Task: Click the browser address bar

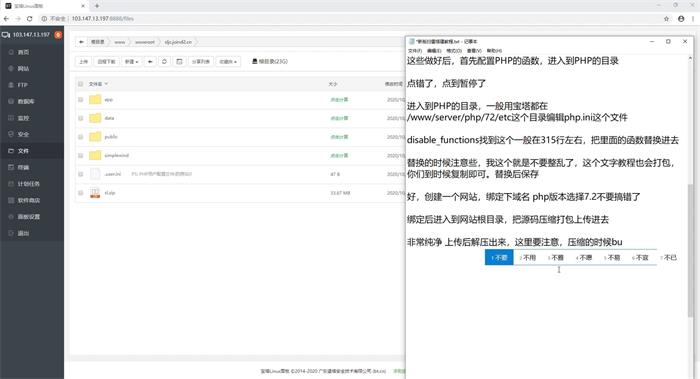Action: click(348, 19)
